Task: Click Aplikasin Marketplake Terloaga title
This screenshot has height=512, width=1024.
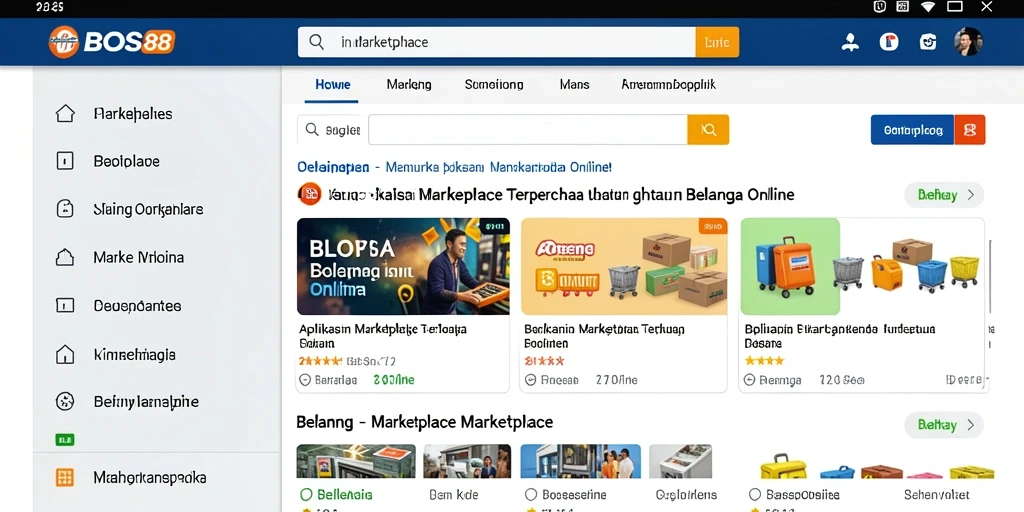Action: click(x=383, y=336)
